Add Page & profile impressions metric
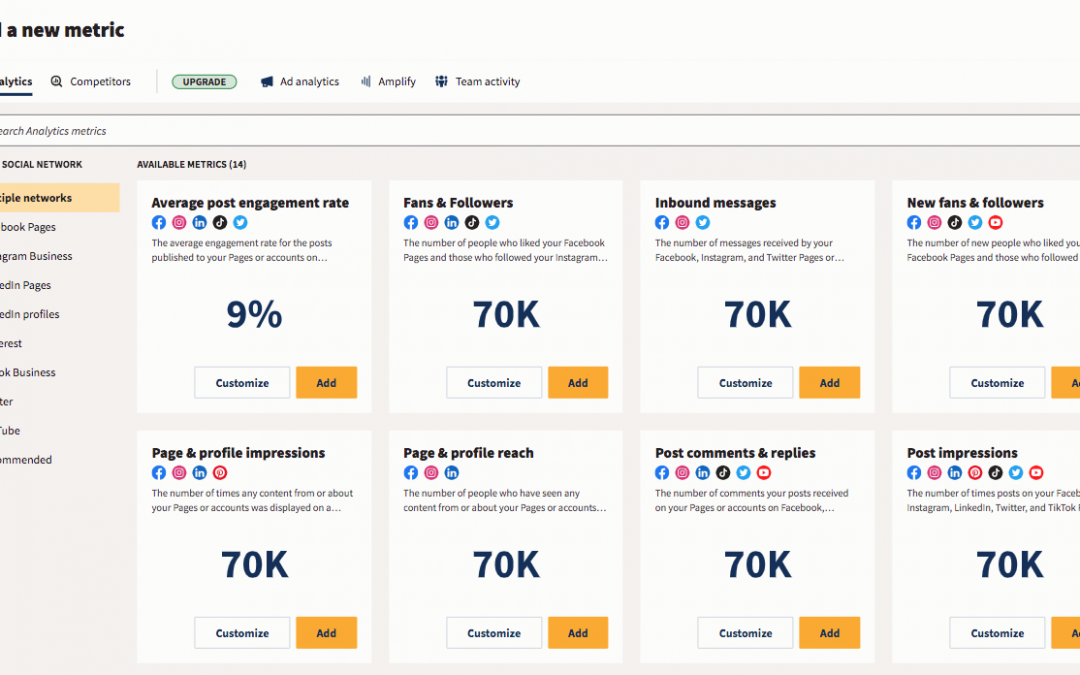The width and height of the screenshot is (1080, 675). (x=326, y=632)
